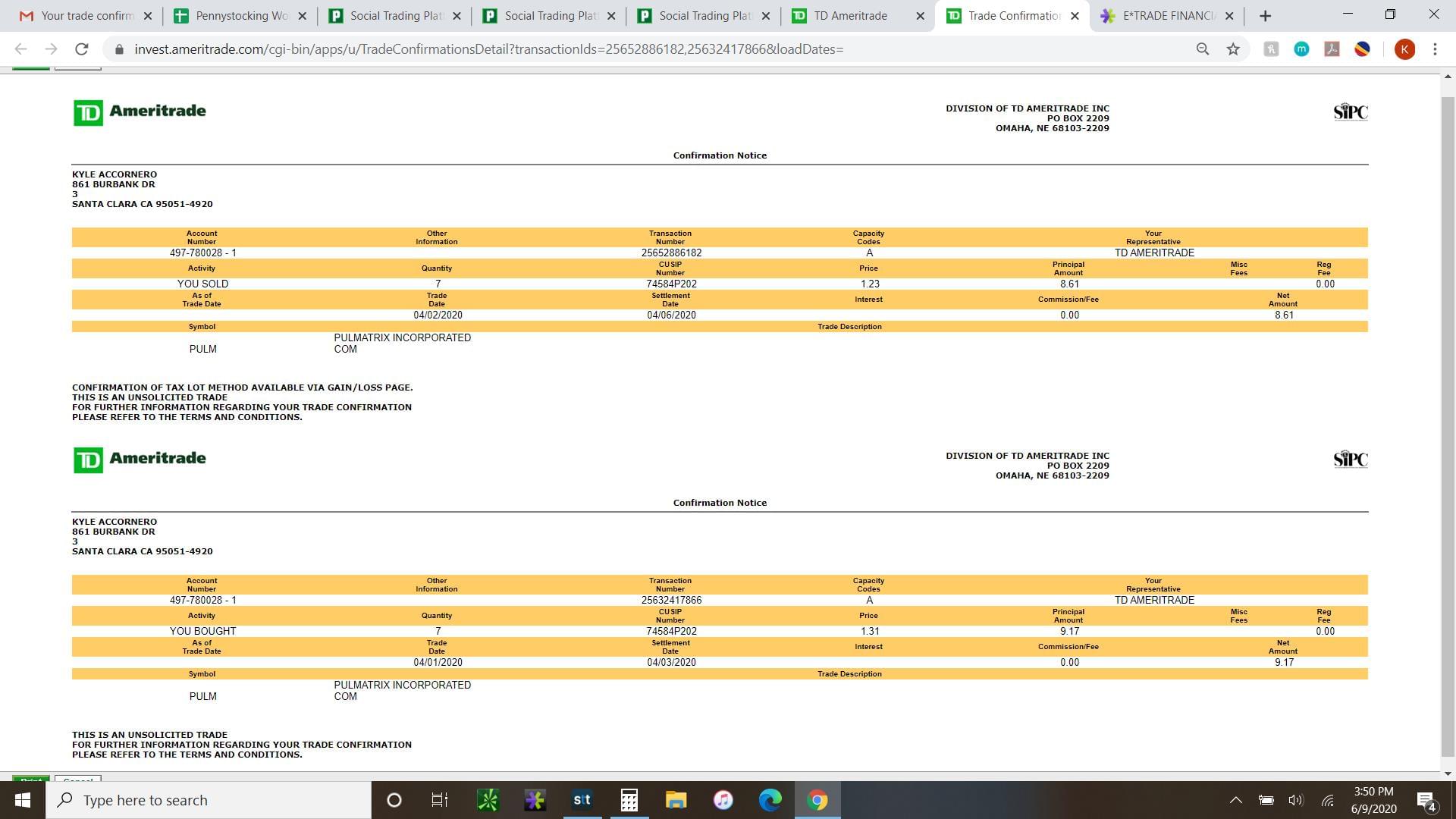Screen dimensions: 1456x819
Task: Open File Explorer from the taskbar
Action: tap(676, 800)
